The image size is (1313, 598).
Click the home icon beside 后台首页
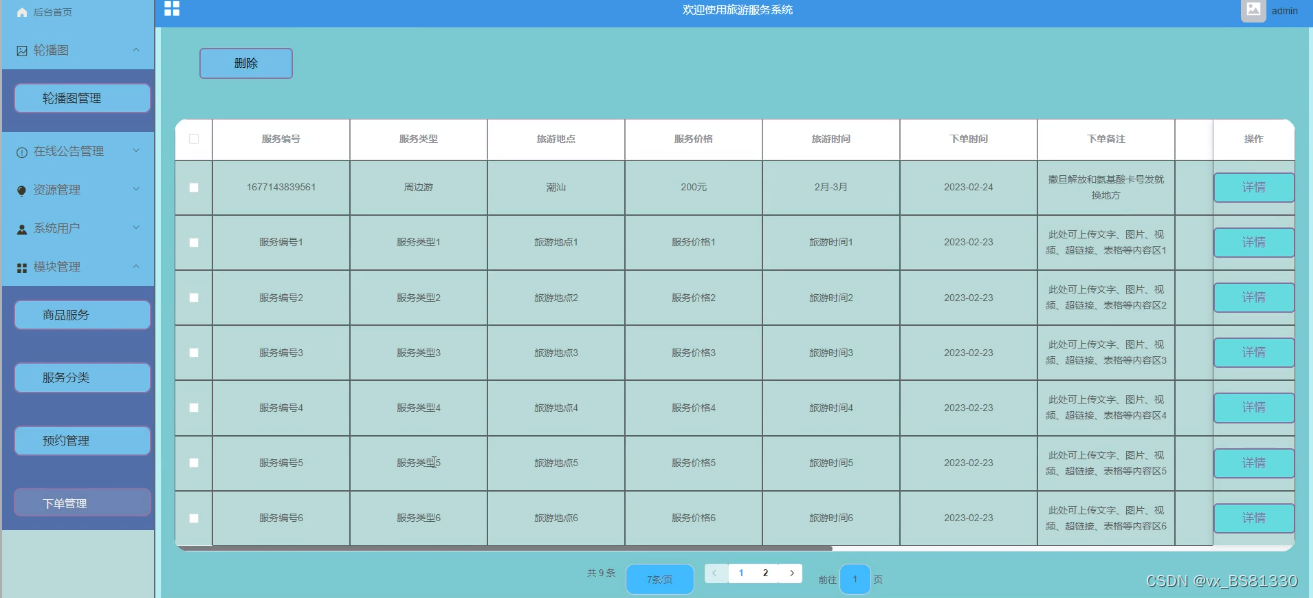pos(22,13)
